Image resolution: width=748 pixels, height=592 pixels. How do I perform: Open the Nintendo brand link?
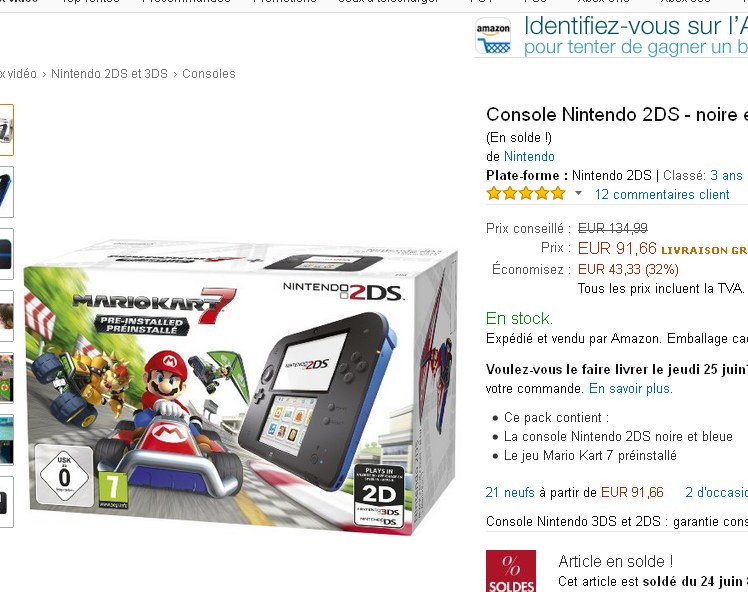click(529, 156)
